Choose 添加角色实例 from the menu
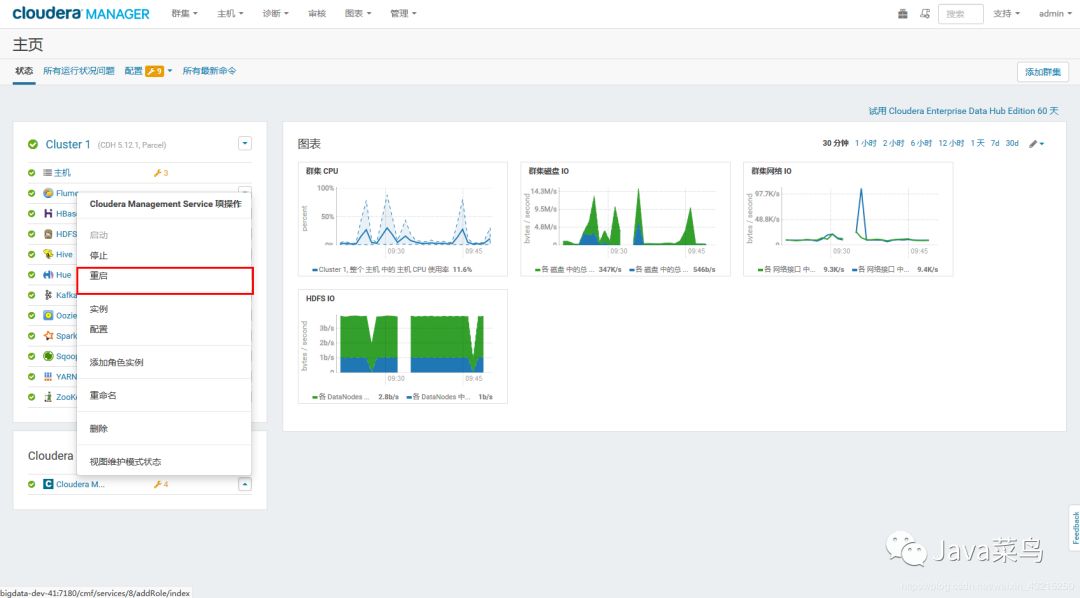 116,362
